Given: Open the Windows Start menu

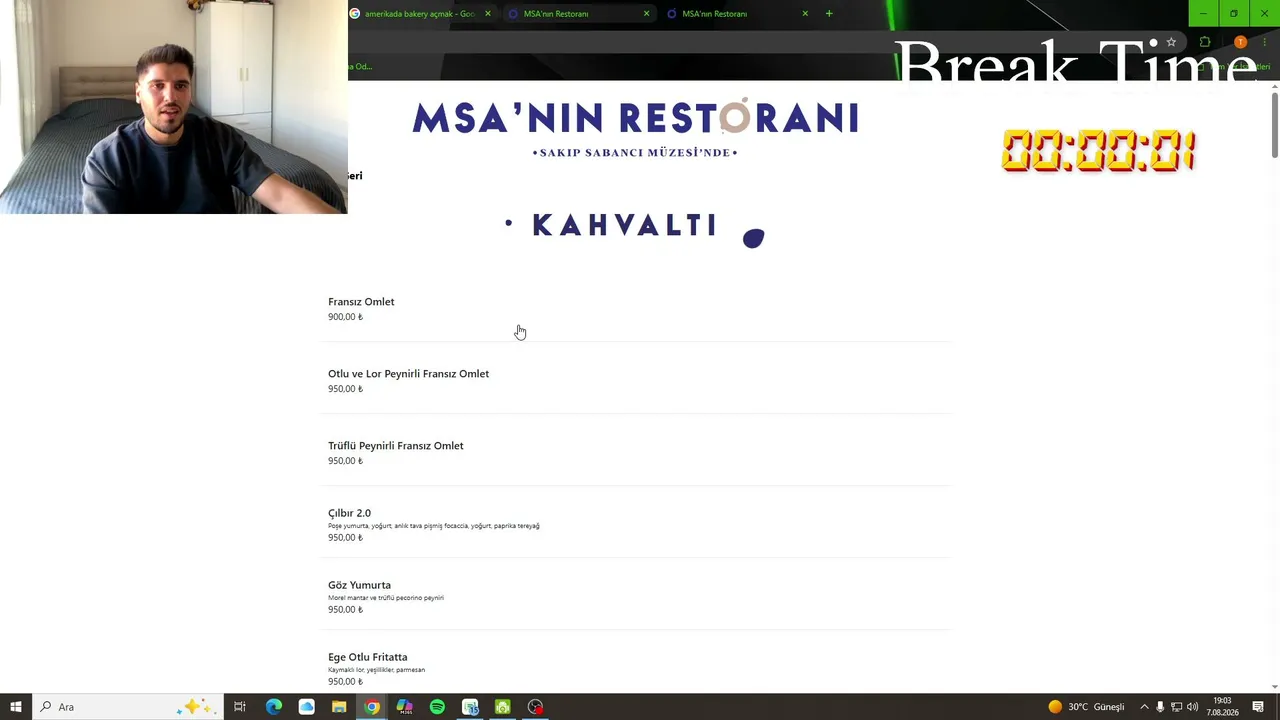Looking at the screenshot, I should coord(16,707).
